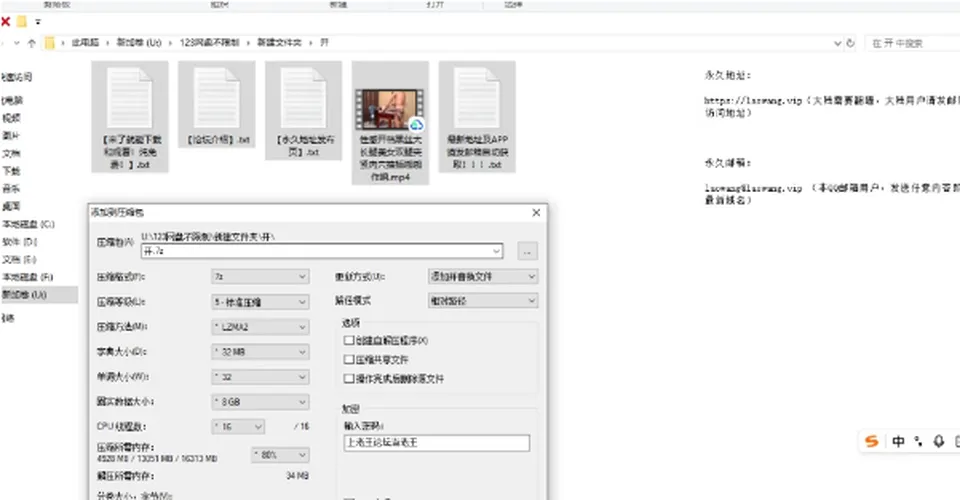Open the word size dropdown showing 32
Screen dimensions: 960x500
click(260, 377)
